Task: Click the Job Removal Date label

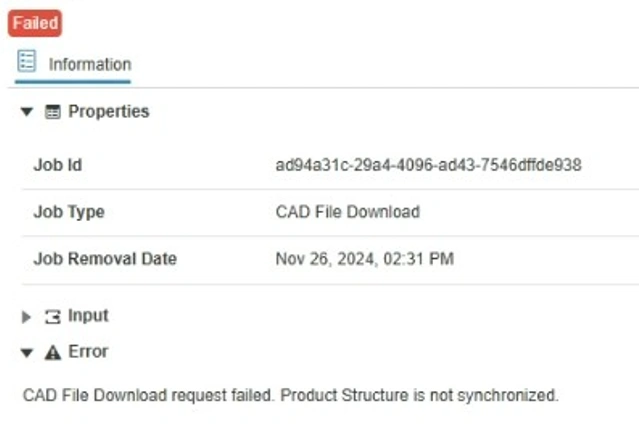Action: click(105, 259)
